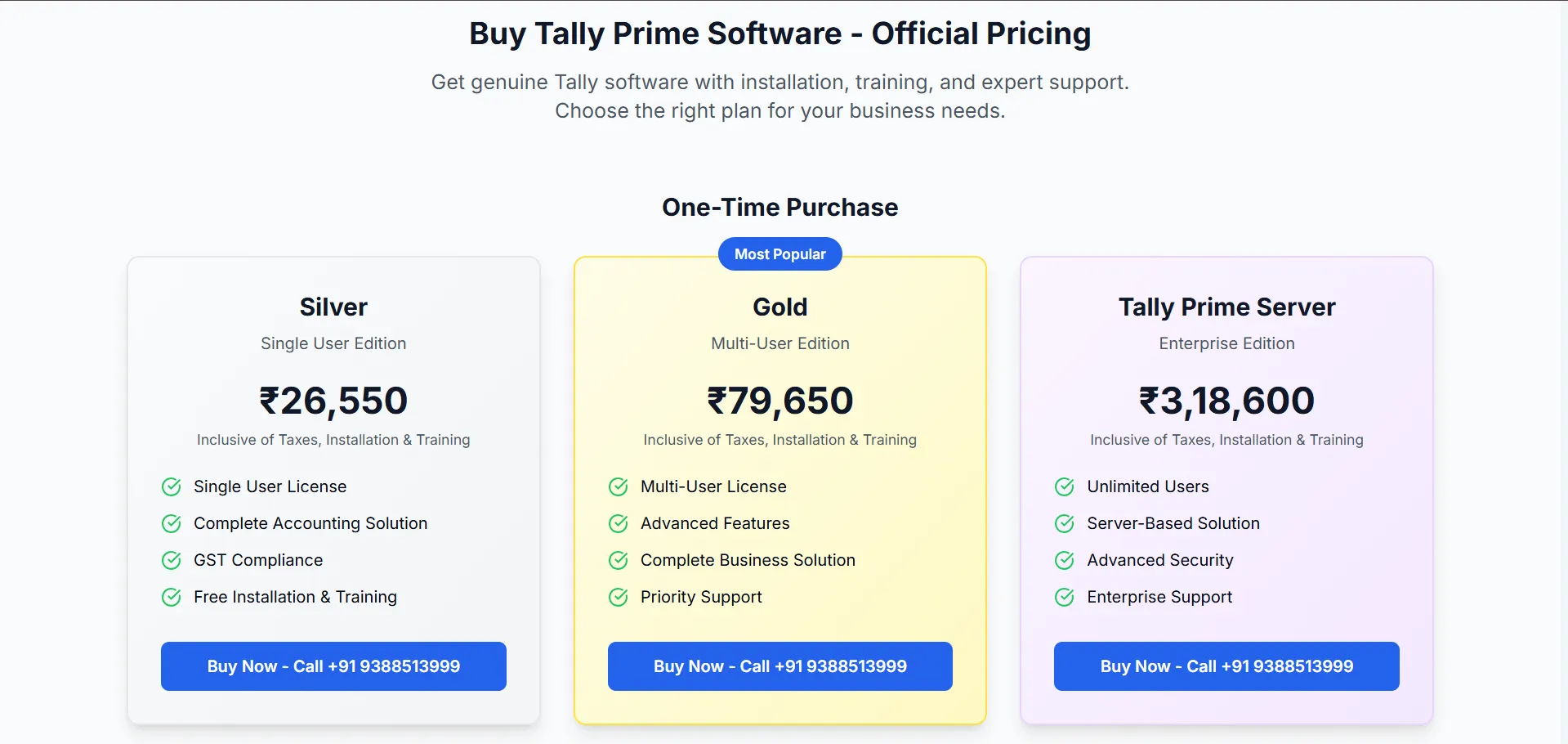
Task: Click Buy Now button in the Gold plan
Action: (x=780, y=666)
